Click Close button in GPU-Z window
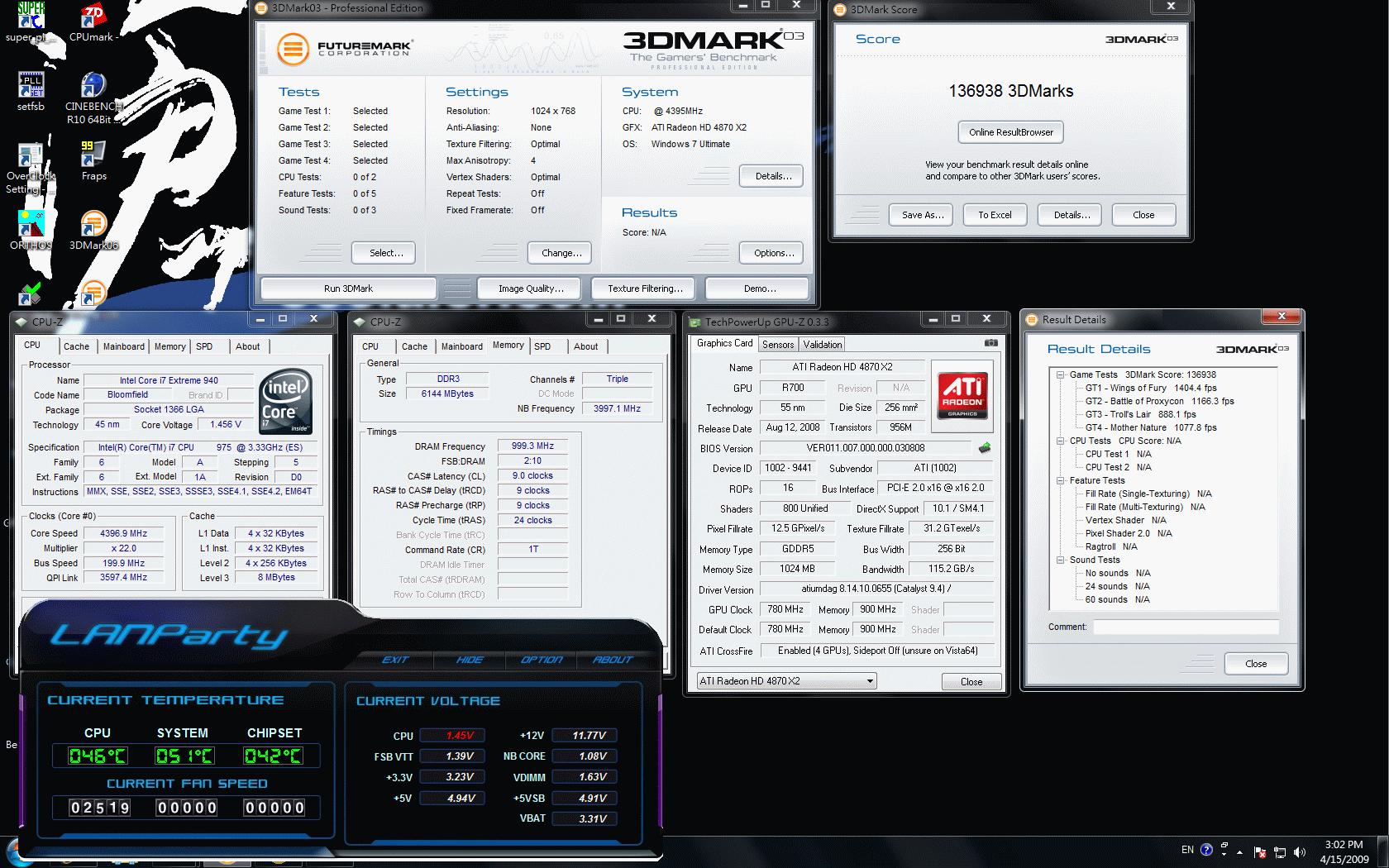This screenshot has height=868, width=1389. pyautogui.click(x=971, y=682)
